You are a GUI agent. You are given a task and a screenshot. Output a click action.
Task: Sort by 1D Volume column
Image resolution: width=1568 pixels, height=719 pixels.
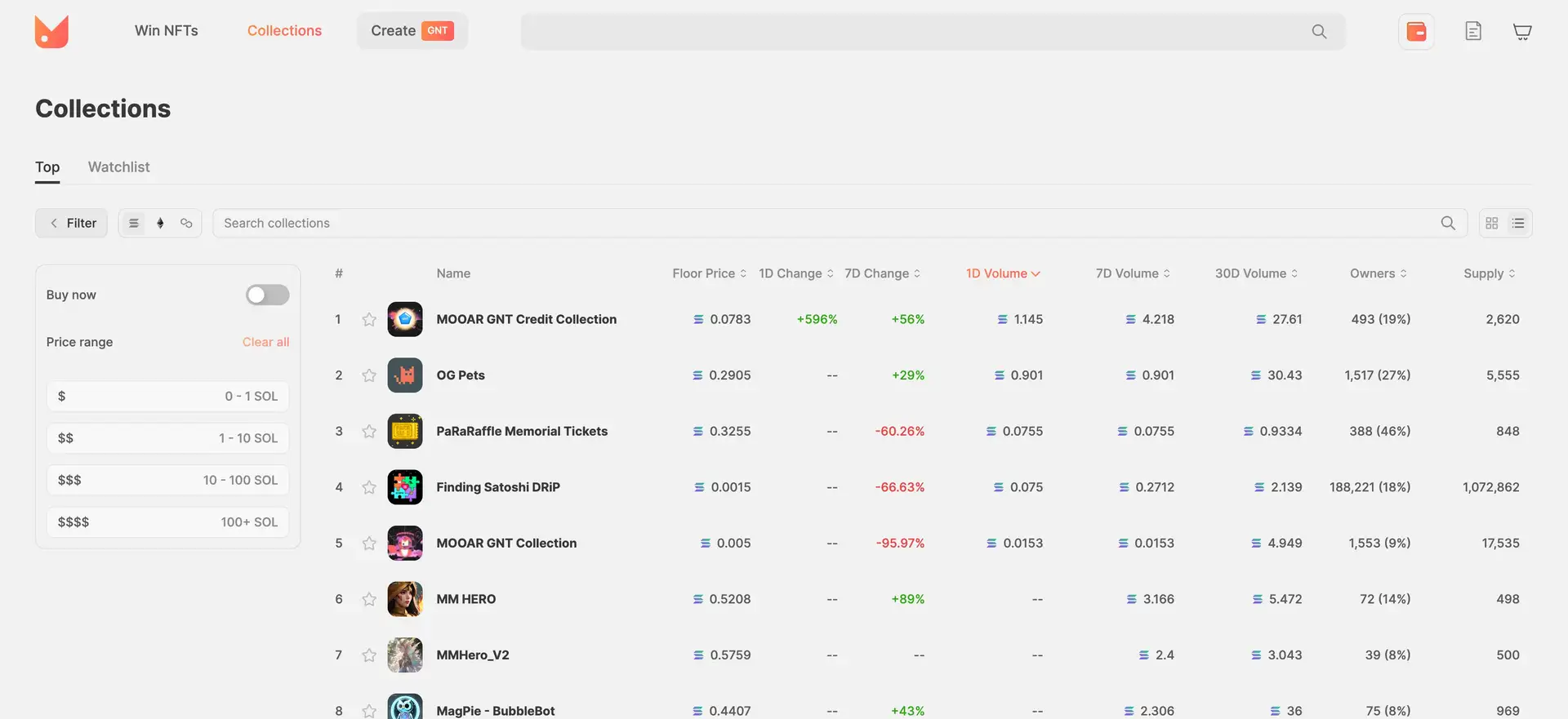coord(1002,273)
